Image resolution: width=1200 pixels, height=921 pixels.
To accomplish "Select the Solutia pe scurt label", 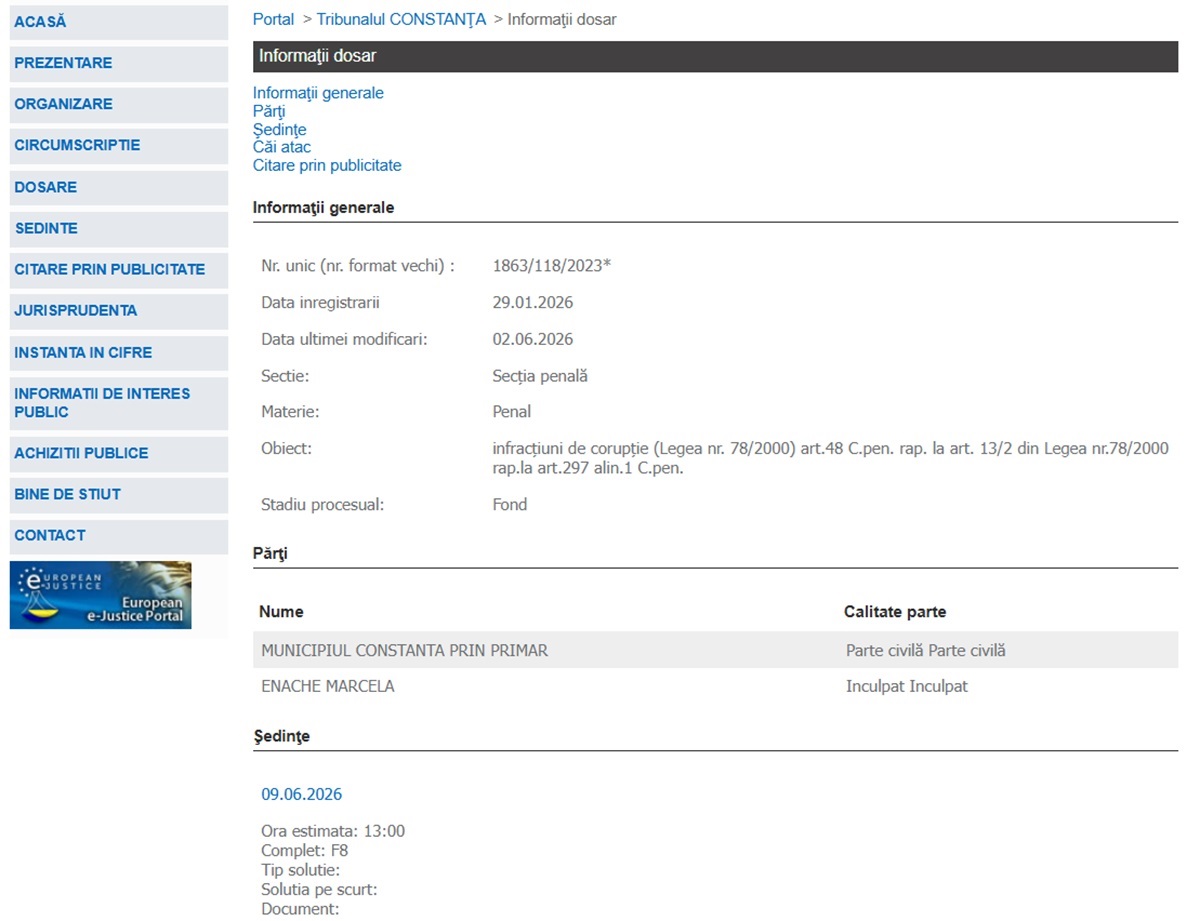I will click(319, 890).
